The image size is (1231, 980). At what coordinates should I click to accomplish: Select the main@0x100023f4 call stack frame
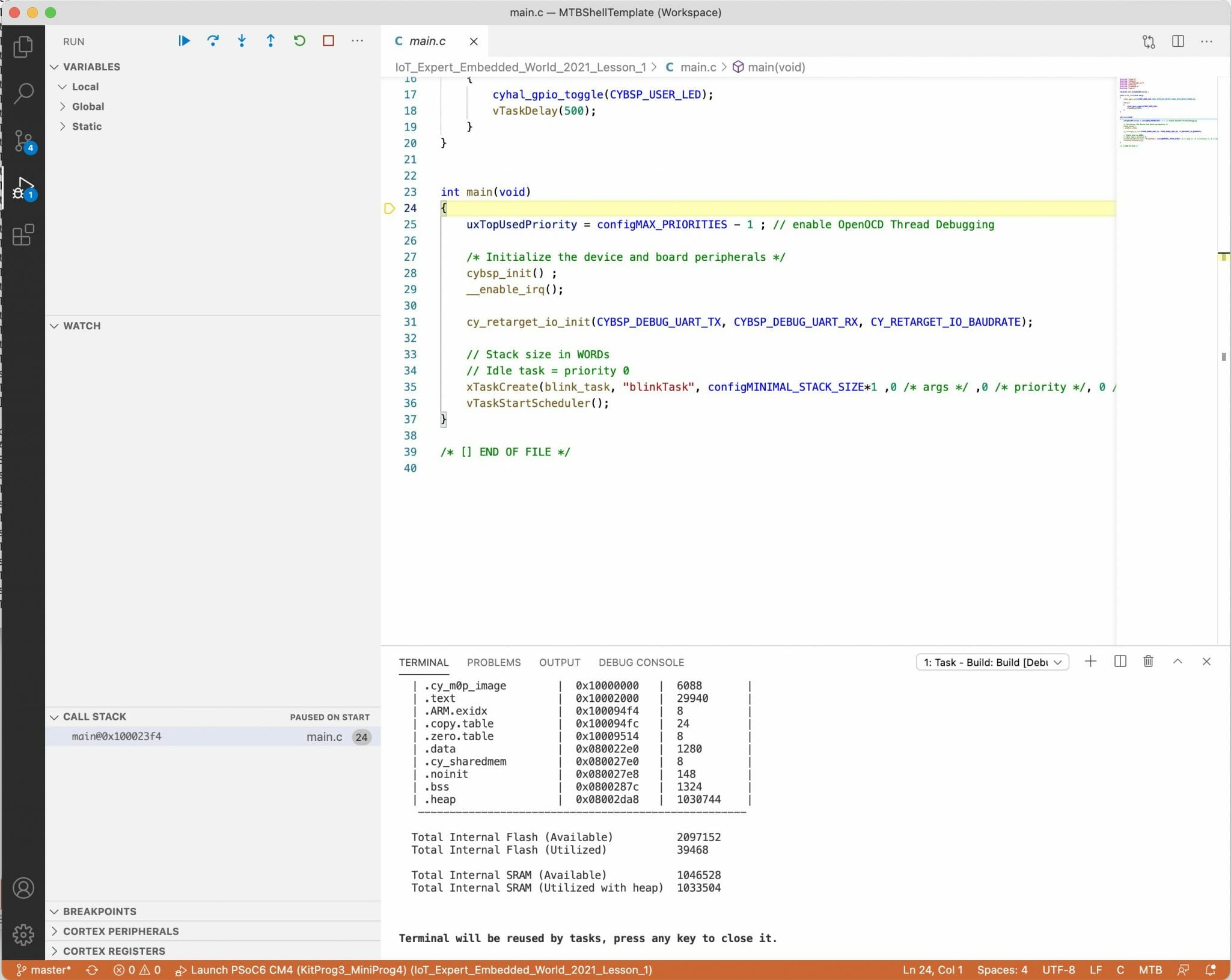[x=116, y=735]
